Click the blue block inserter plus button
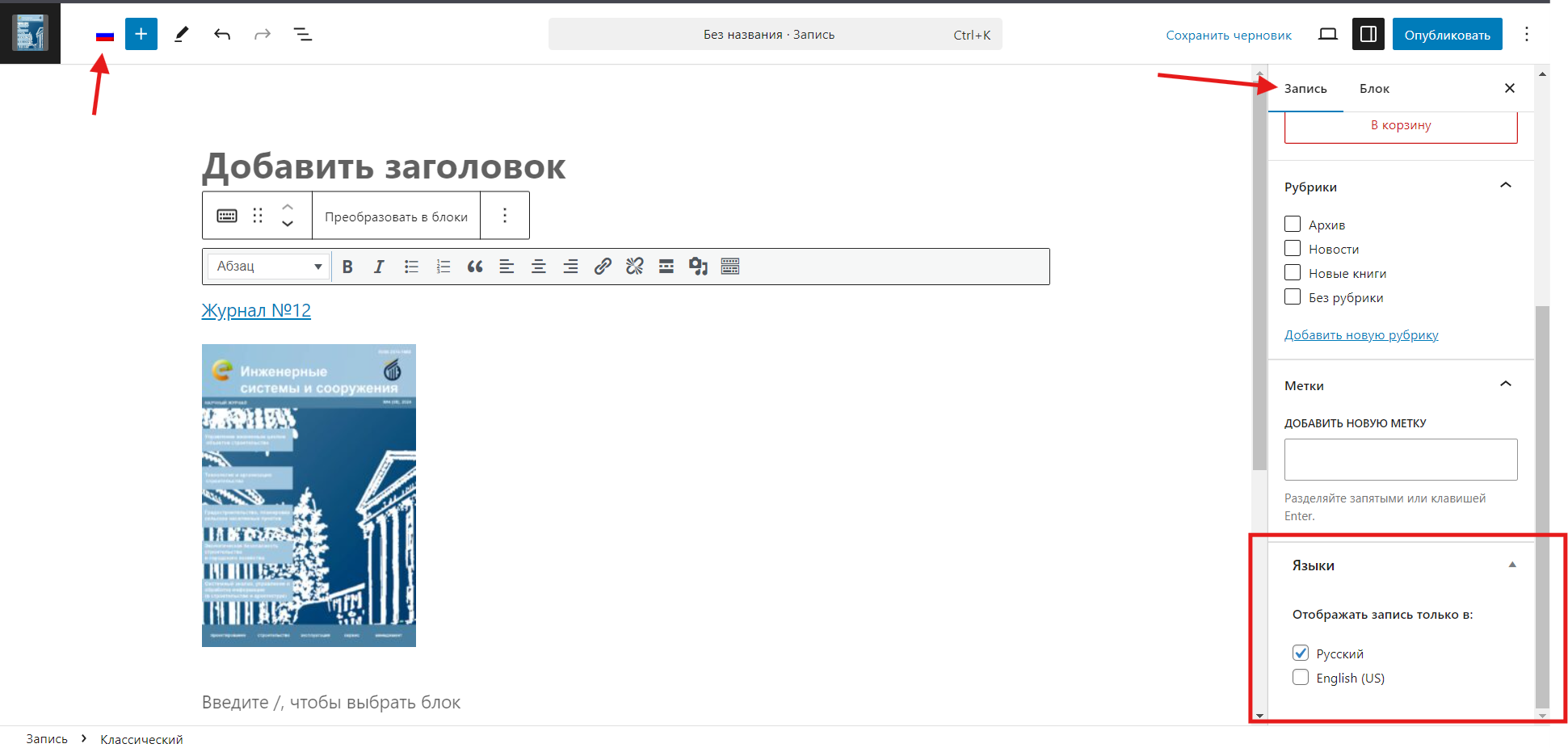This screenshot has height=748, width=1568. (x=141, y=34)
